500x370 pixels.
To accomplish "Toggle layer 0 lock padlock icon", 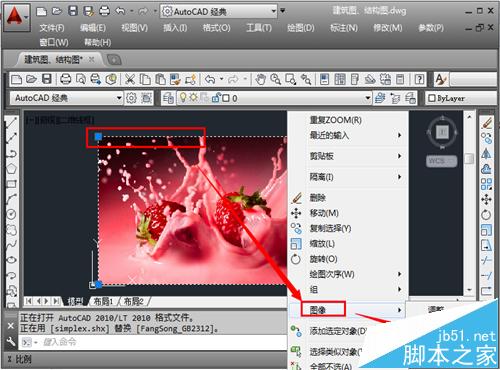I will pos(216,98).
